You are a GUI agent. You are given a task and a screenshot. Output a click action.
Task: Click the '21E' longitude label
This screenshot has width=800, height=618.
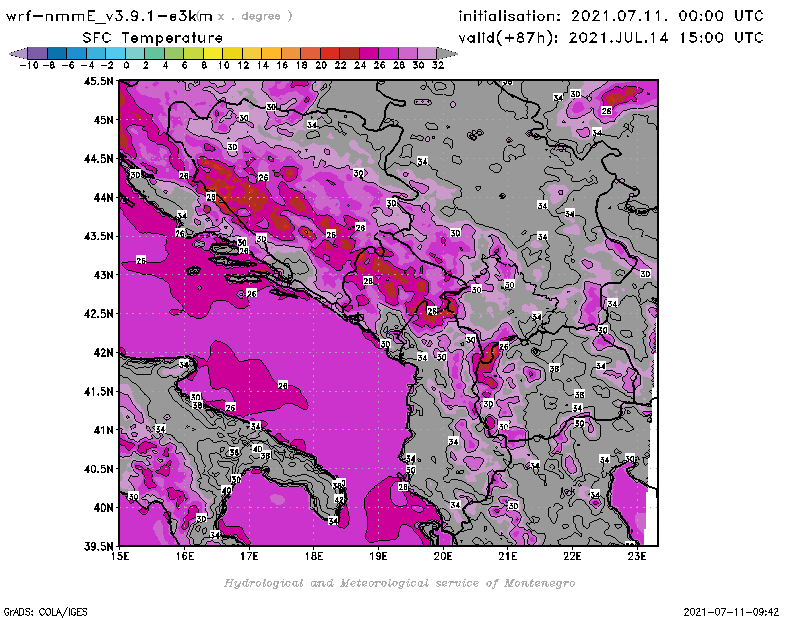pos(508,556)
